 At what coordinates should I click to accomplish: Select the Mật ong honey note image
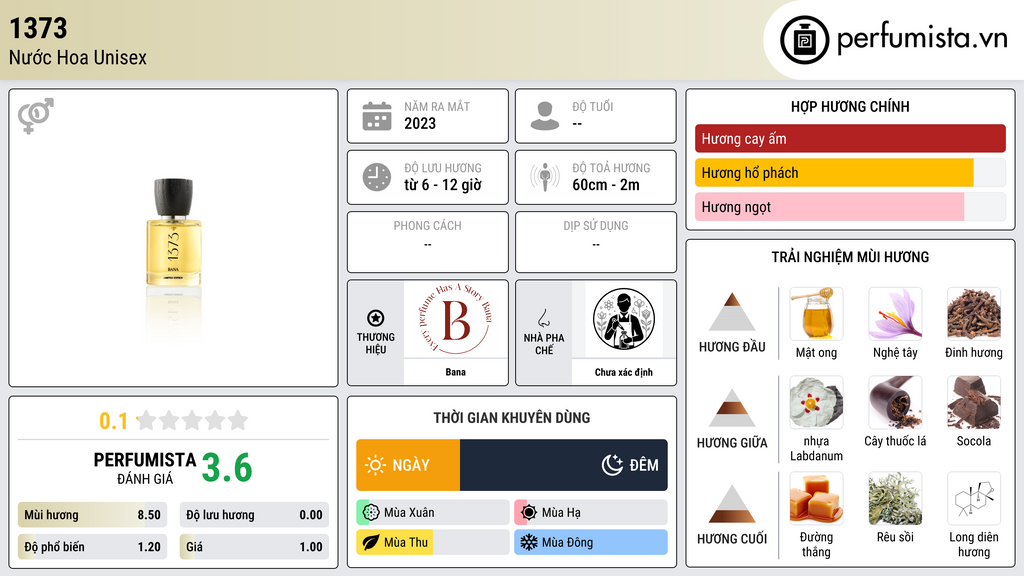click(x=816, y=313)
